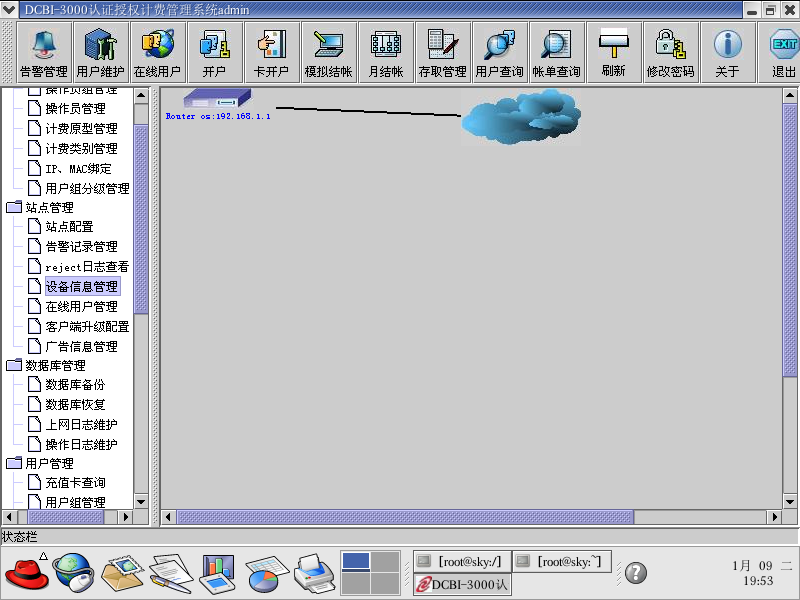
Task: Open 操作日志维护 tree item
Action: click(x=81, y=444)
